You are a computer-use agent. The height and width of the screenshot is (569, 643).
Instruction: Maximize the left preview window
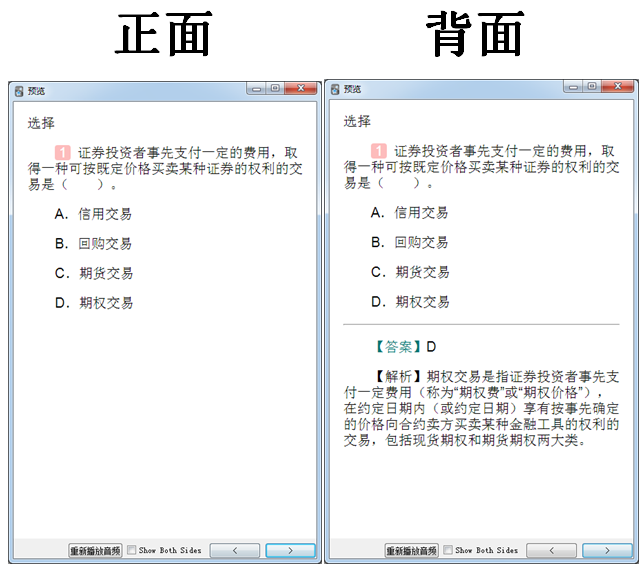(x=275, y=88)
